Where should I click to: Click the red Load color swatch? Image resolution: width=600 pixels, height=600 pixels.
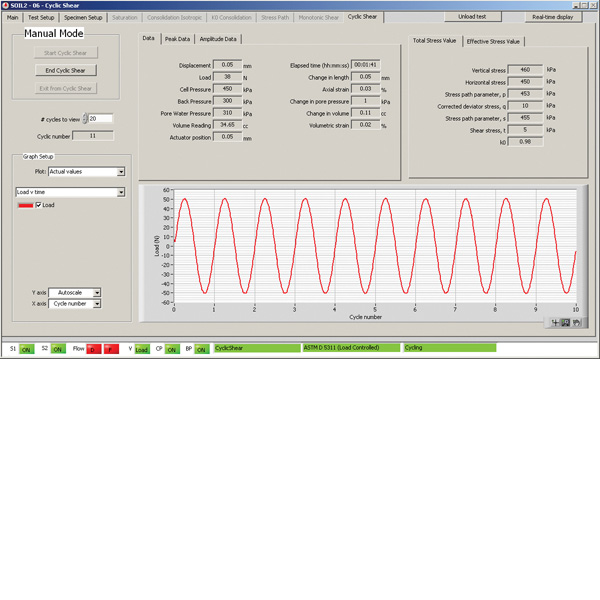point(26,205)
